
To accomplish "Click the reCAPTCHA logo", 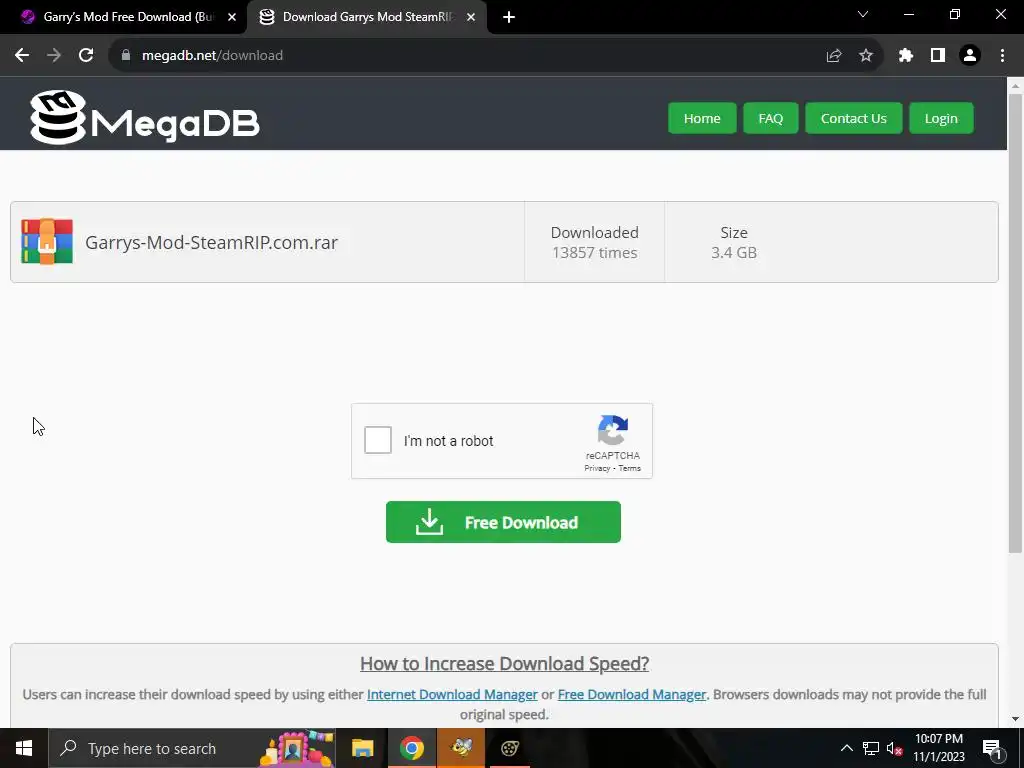I will pos(613,430).
